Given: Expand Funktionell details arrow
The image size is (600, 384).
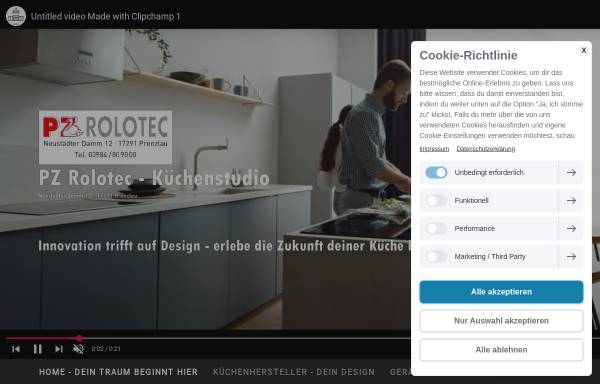Looking at the screenshot, I should click(x=571, y=200).
